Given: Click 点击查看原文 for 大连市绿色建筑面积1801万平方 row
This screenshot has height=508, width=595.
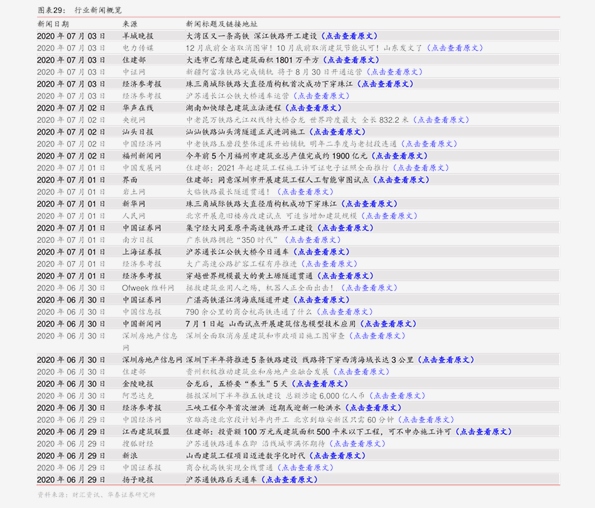Looking at the screenshot, I should pos(351,60).
